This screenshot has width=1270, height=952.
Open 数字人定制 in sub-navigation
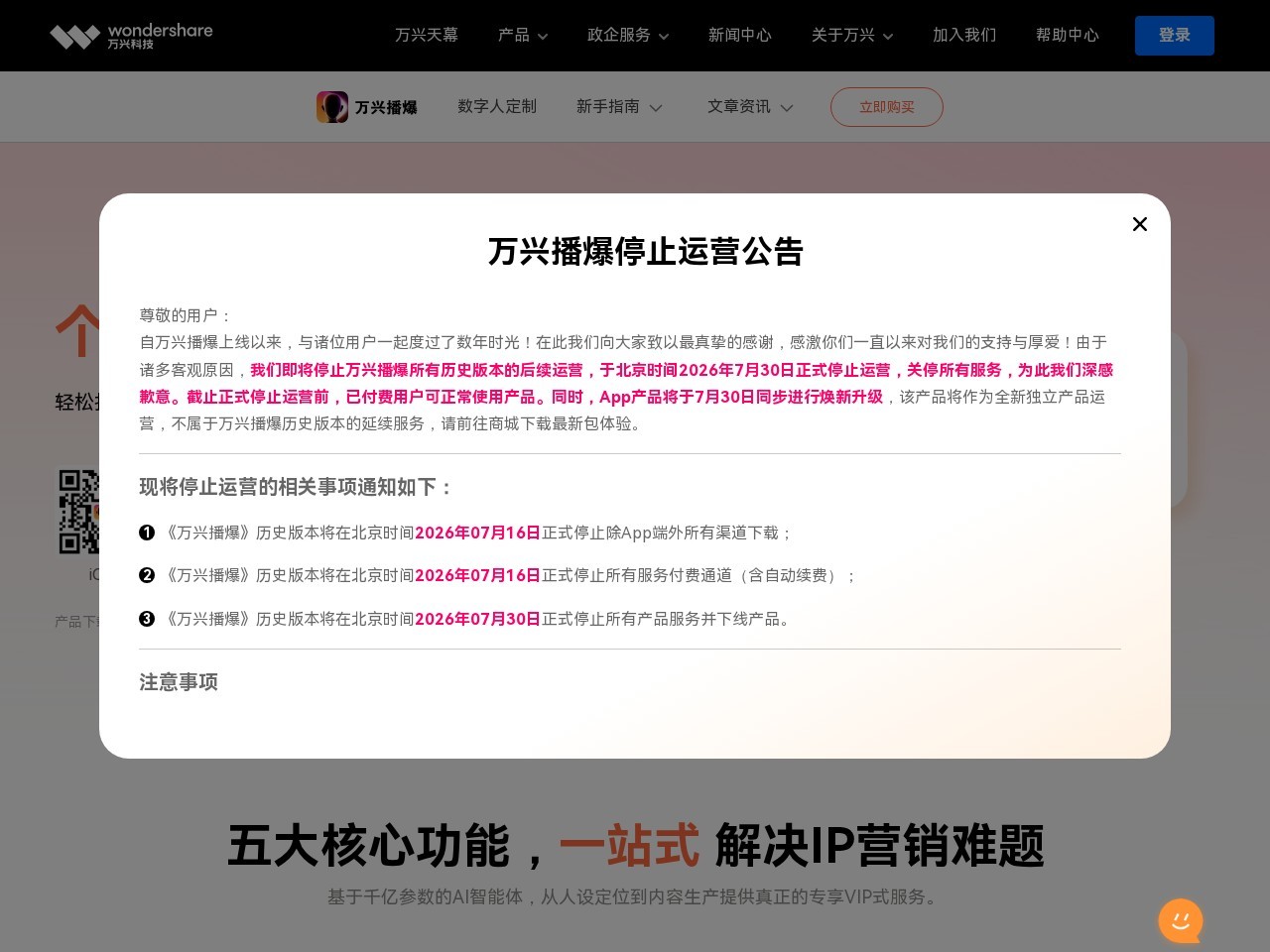(x=497, y=106)
